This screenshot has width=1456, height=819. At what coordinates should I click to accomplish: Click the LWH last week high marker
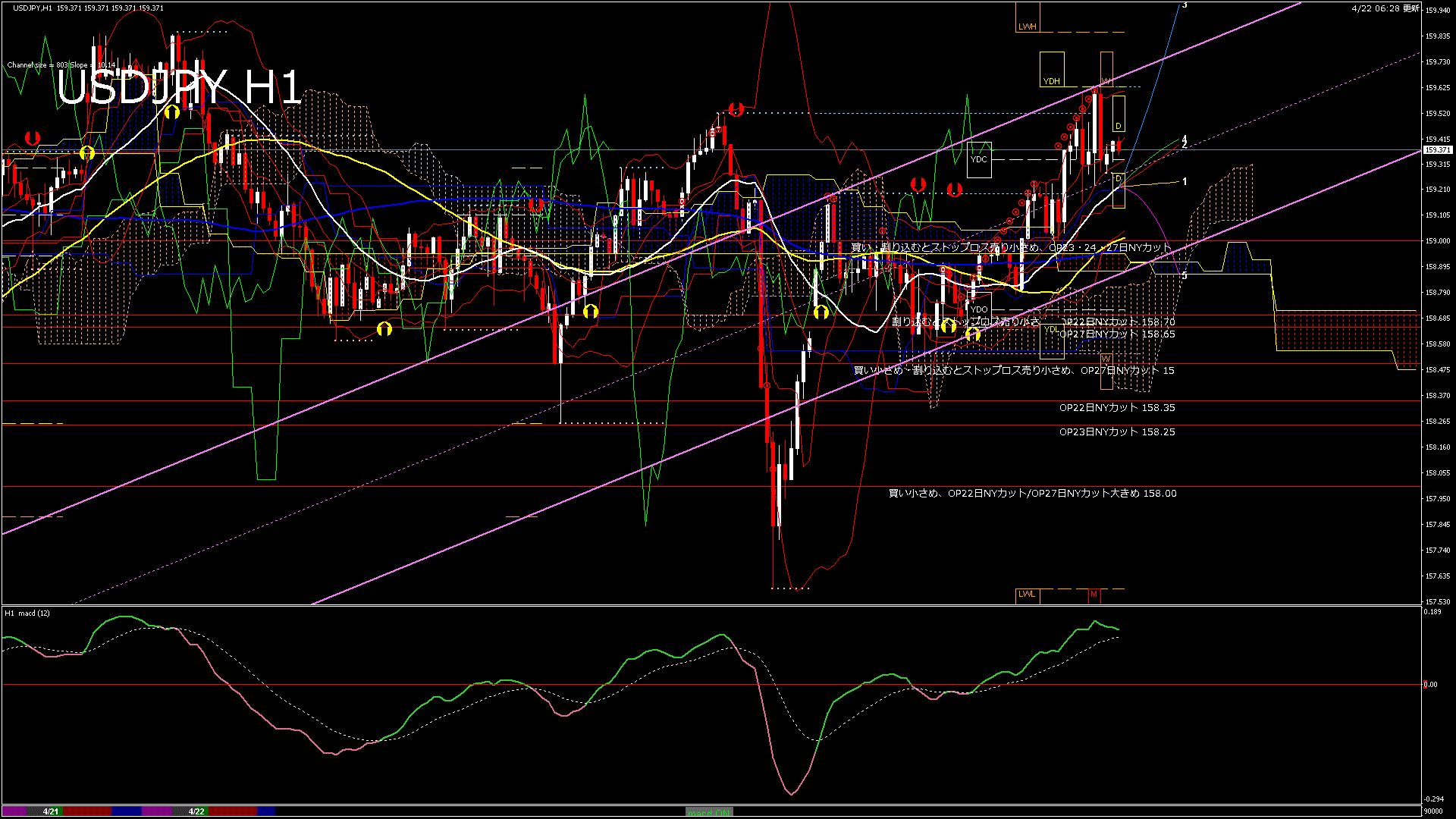(x=1027, y=27)
